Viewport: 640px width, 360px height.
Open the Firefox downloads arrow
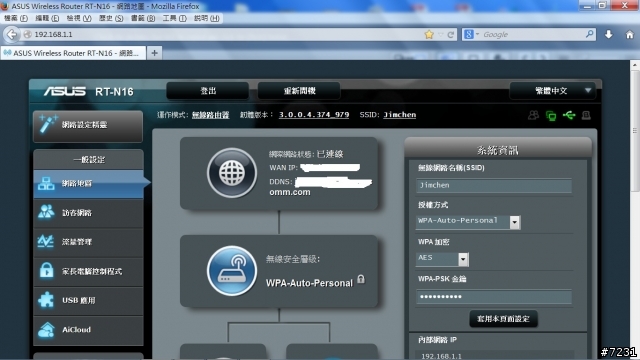coord(608,34)
